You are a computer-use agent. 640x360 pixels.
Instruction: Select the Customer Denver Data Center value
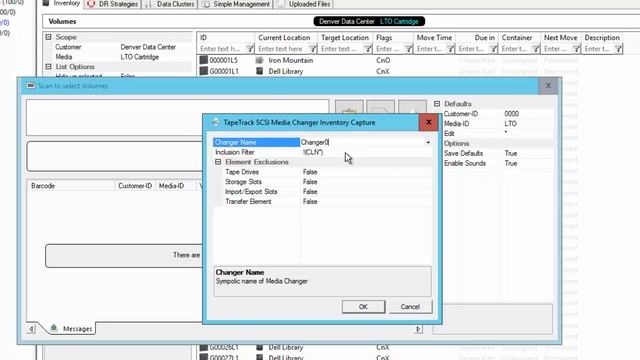click(x=148, y=47)
